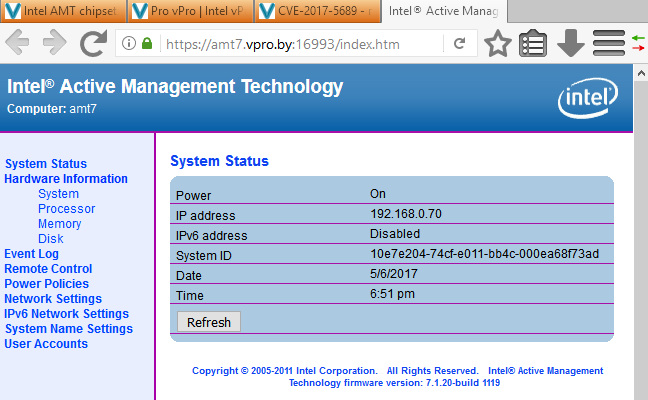Viewport: 648px width, 400px height.
Task: Open System Status in the sidebar
Action: (46, 164)
